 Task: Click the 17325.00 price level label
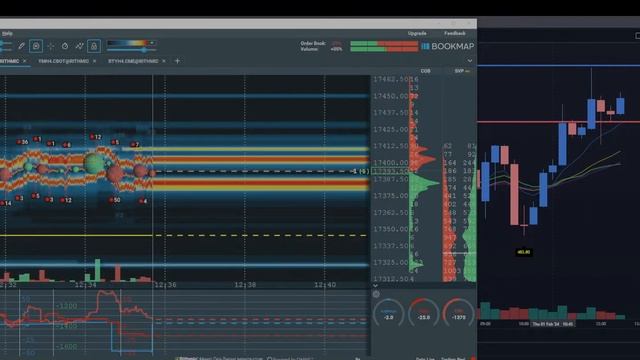391,262
